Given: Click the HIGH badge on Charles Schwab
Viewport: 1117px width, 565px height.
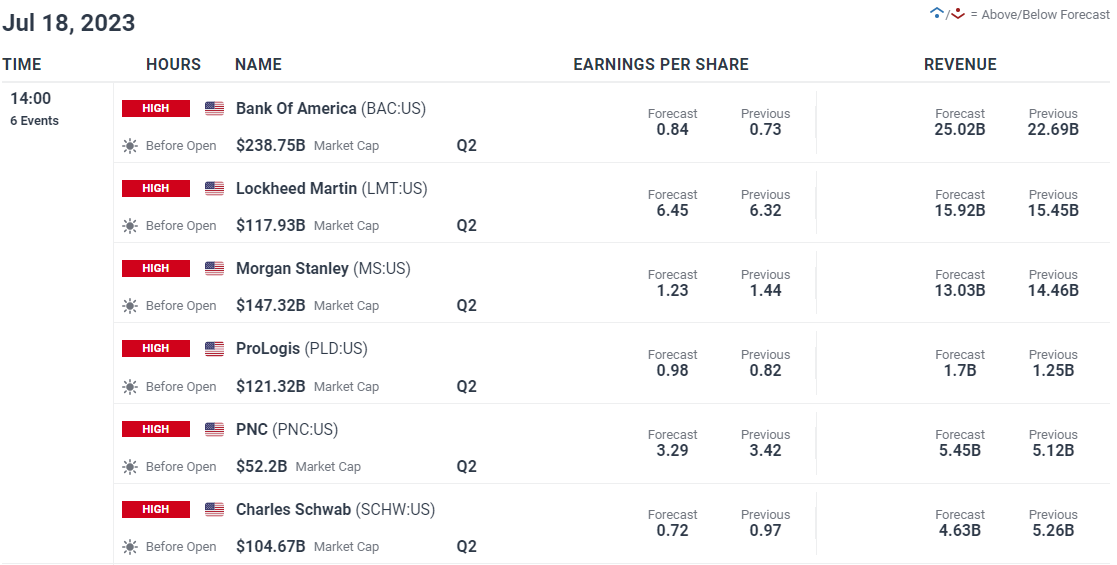Looking at the screenshot, I should tap(156, 509).
